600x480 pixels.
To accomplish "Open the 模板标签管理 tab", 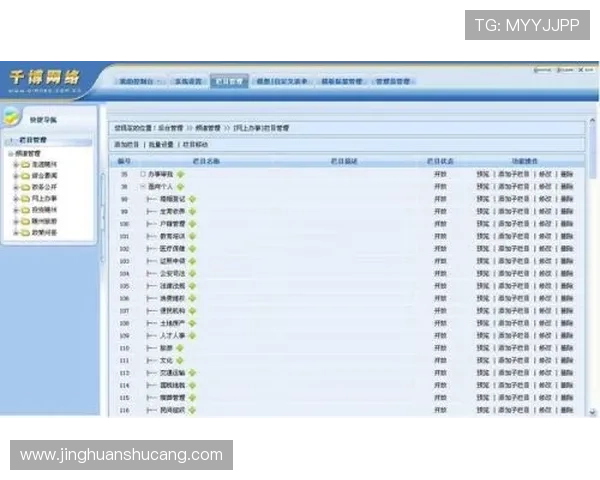I will pyautogui.click(x=342, y=82).
